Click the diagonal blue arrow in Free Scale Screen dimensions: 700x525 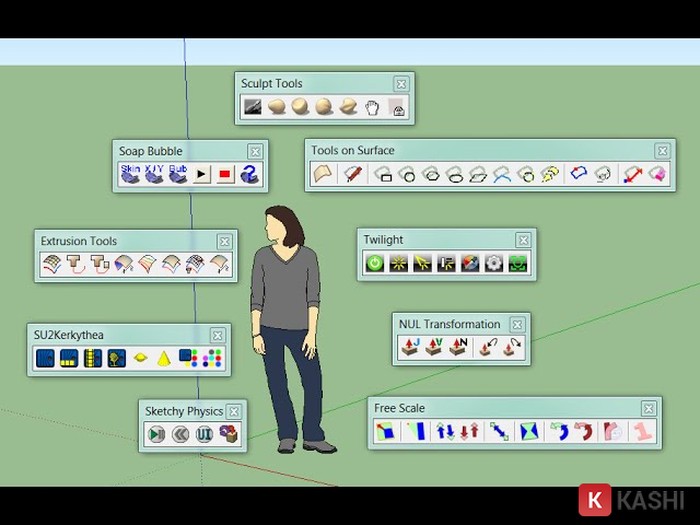tap(499, 432)
